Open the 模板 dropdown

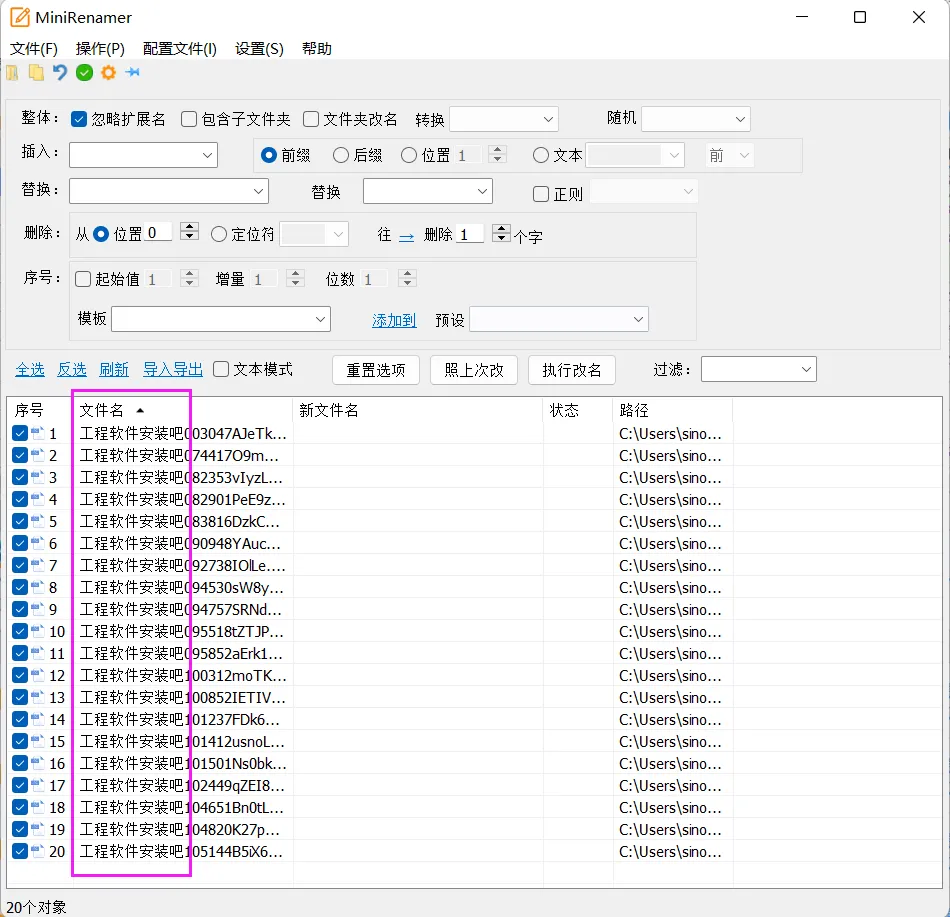(x=221, y=319)
